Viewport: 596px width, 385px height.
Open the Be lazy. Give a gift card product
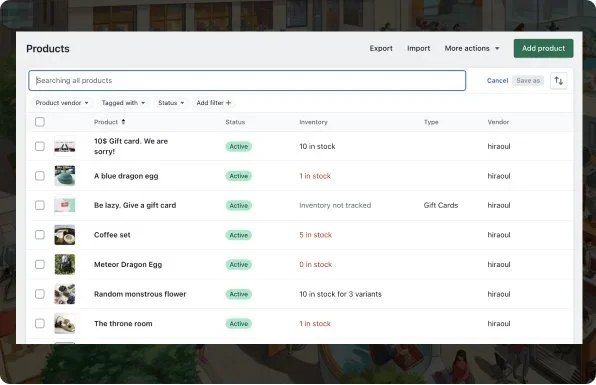pyautogui.click(x=135, y=205)
